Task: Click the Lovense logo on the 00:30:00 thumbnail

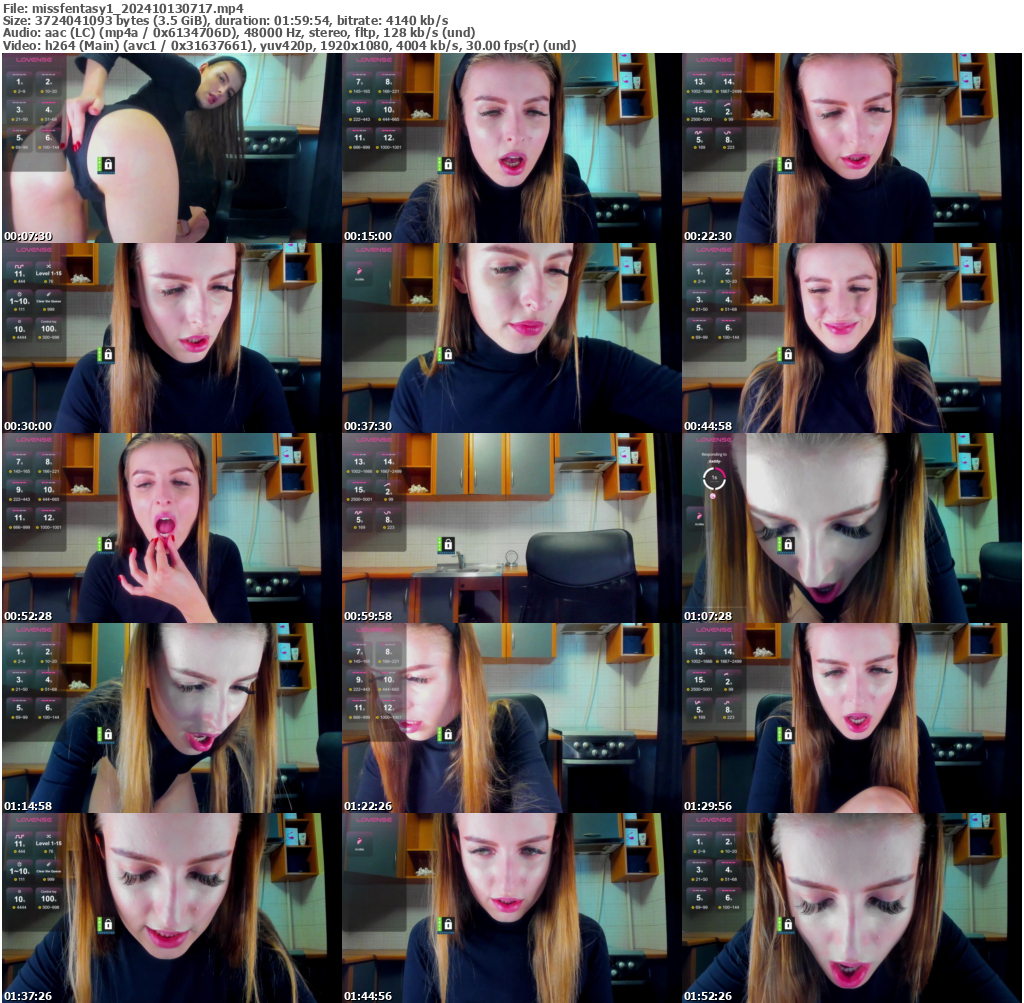Action: (33, 250)
